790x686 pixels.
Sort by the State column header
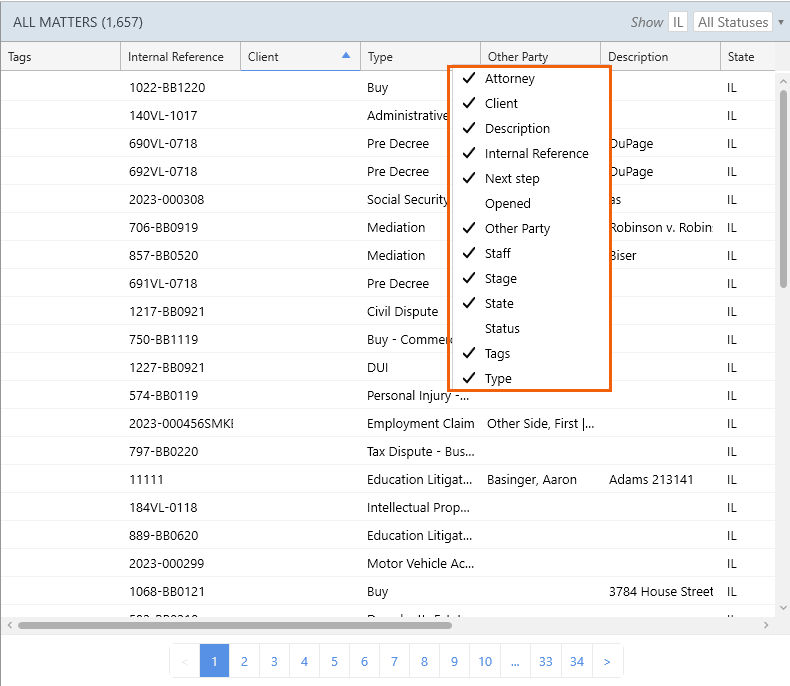748,56
